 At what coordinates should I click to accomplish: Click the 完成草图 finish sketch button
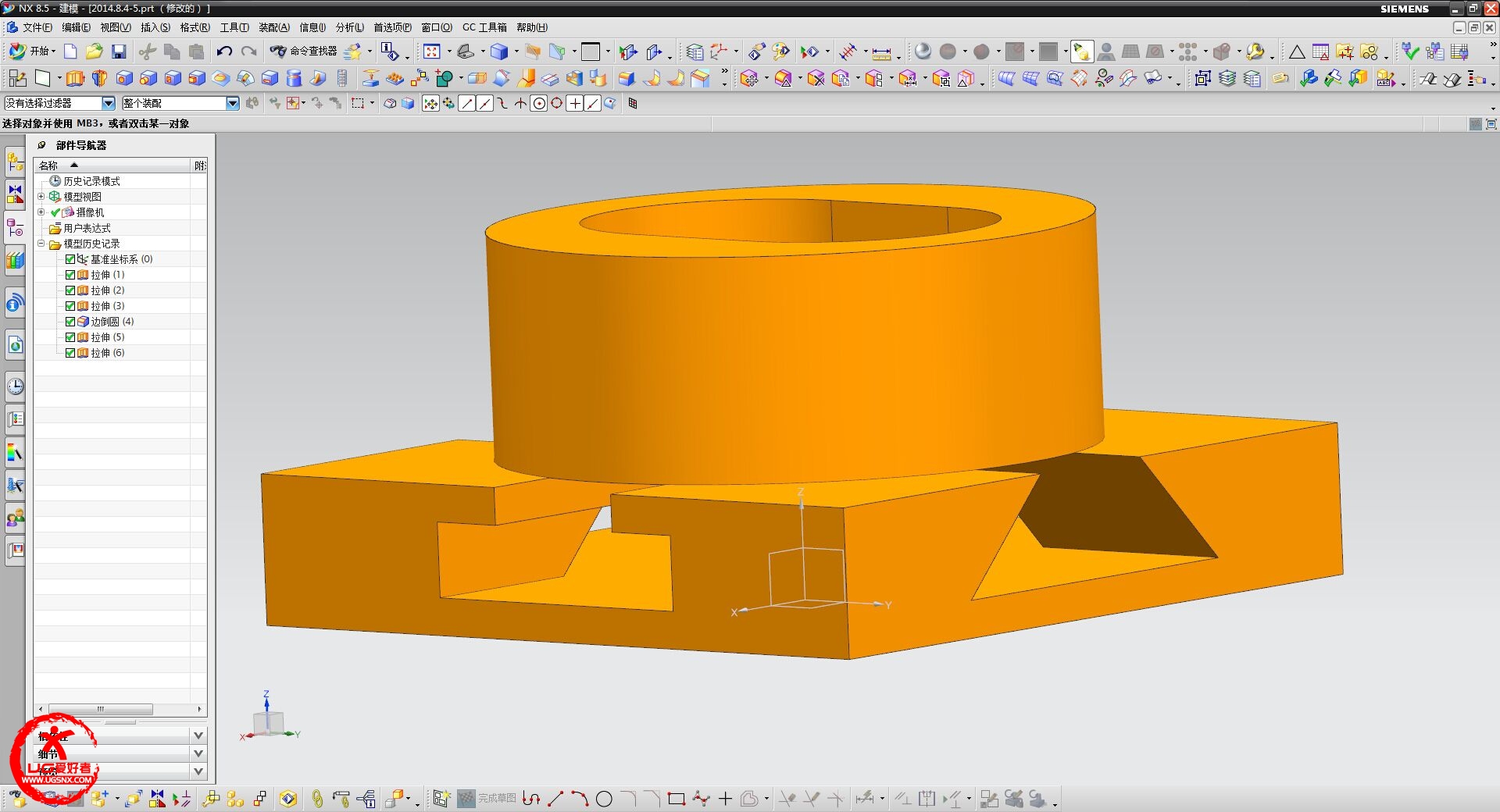[x=487, y=799]
